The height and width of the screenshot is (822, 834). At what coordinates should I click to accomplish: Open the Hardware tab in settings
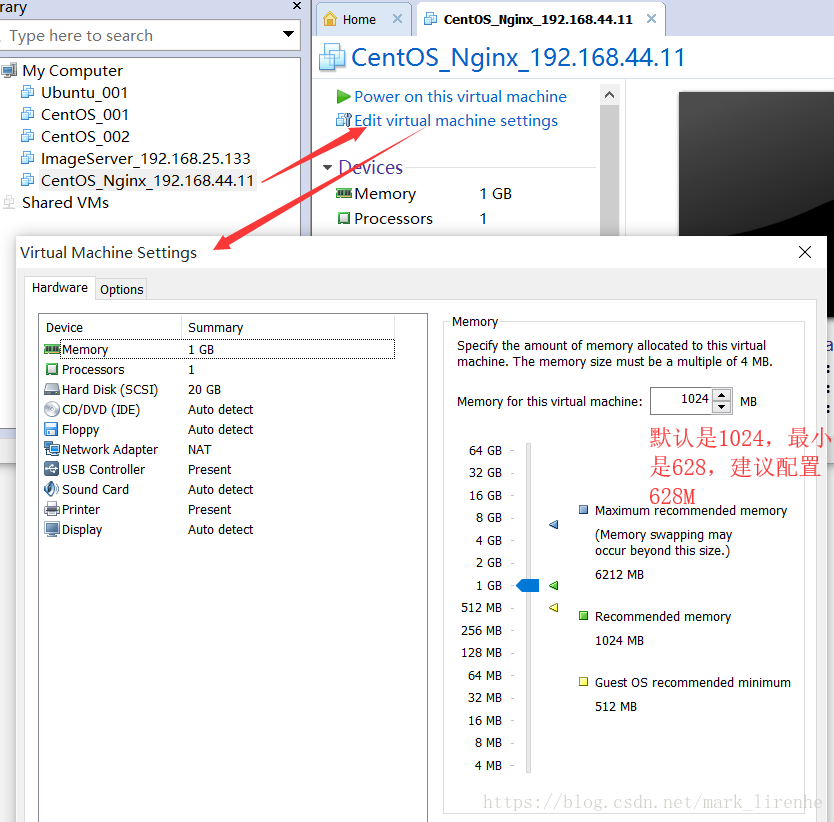click(x=60, y=288)
